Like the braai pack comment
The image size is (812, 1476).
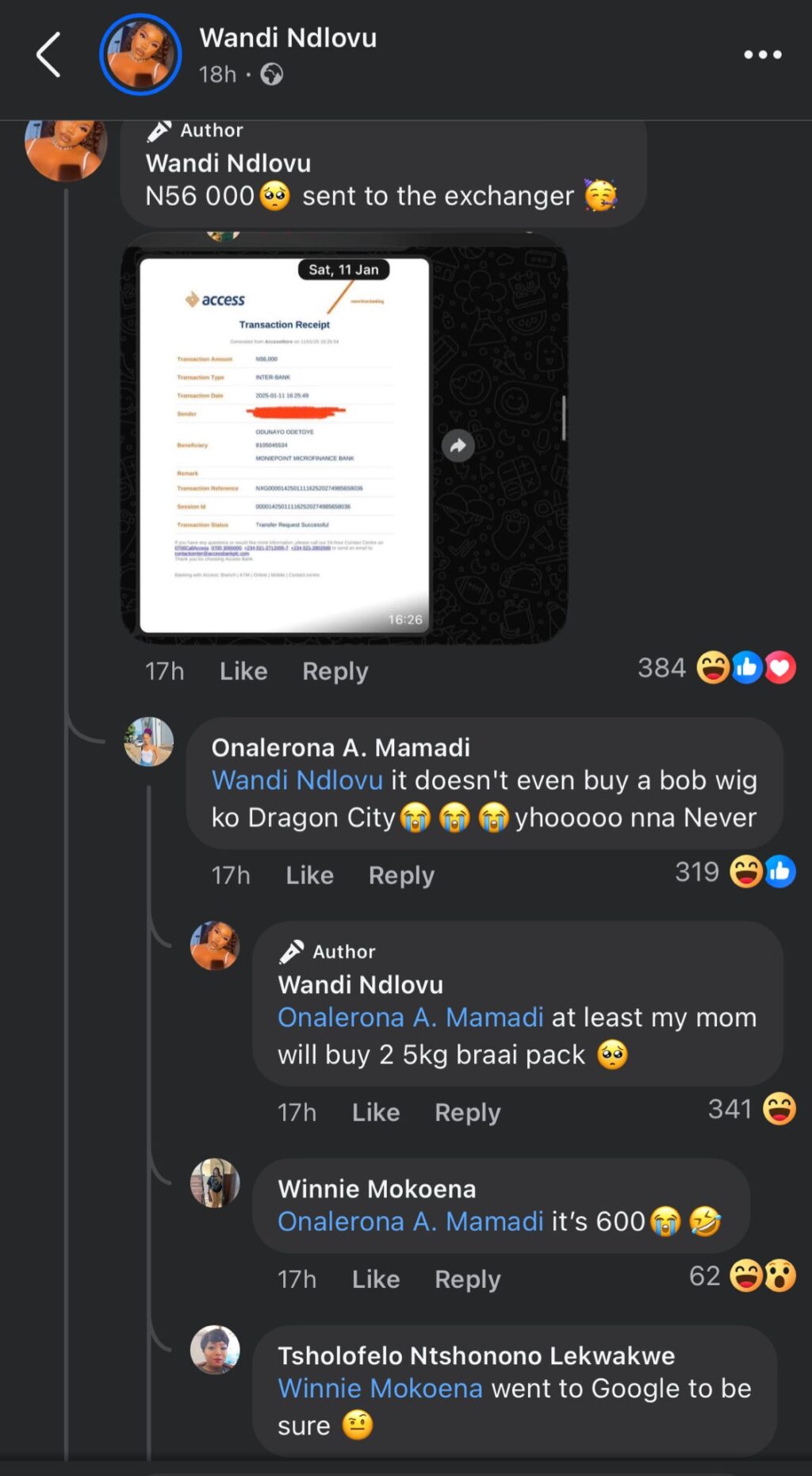pos(376,1112)
